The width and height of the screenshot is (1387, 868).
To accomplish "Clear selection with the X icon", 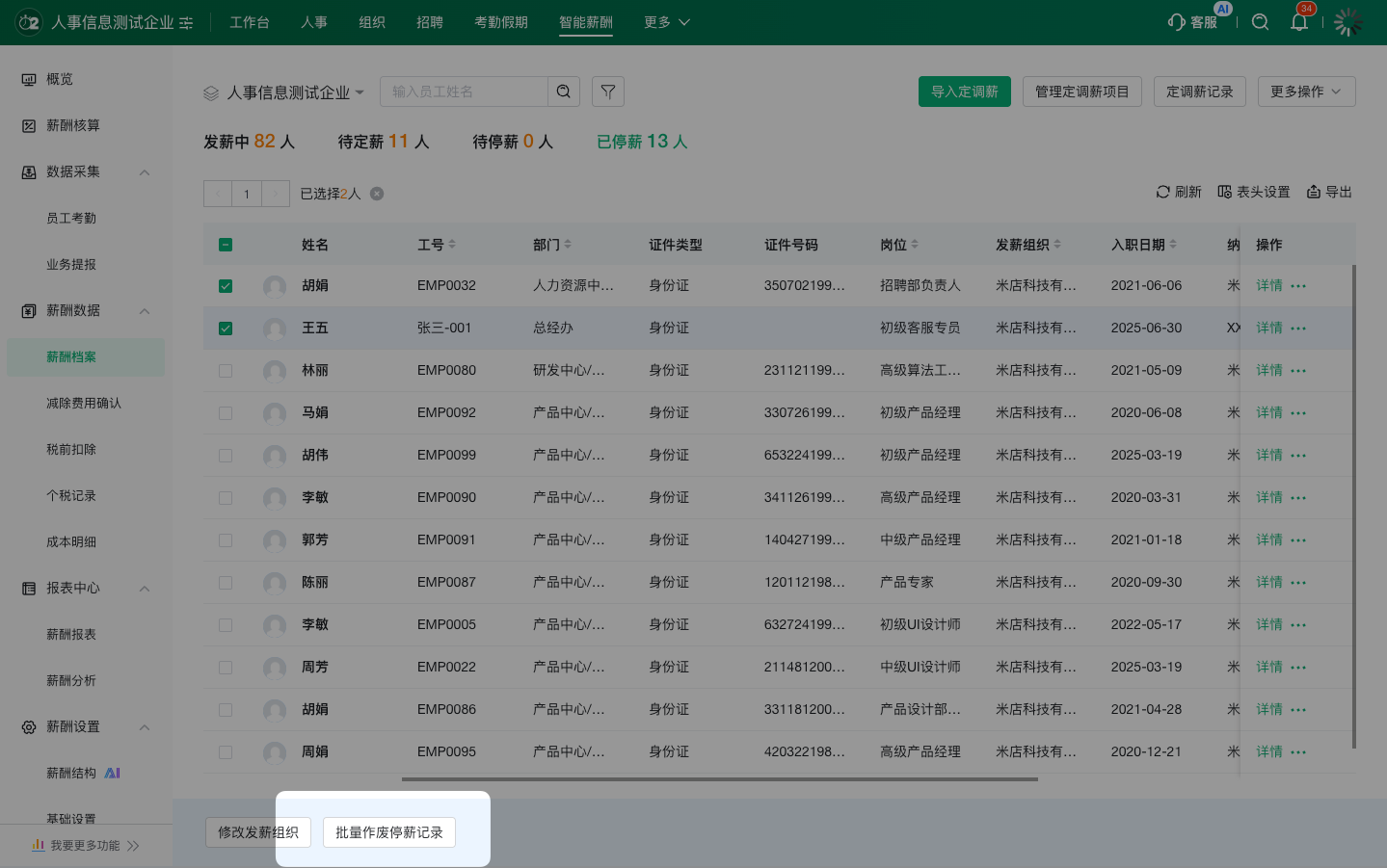I will (x=377, y=194).
